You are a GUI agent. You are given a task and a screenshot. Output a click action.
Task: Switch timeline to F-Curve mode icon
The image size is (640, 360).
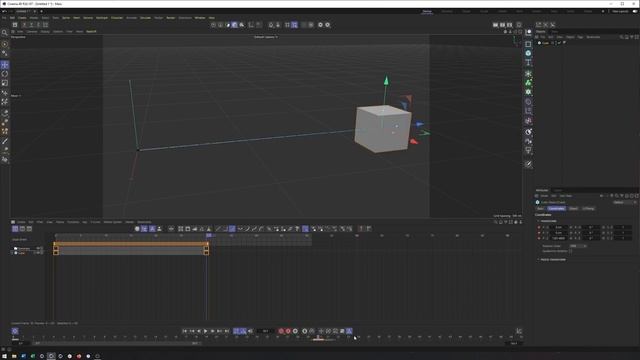(x=22, y=229)
